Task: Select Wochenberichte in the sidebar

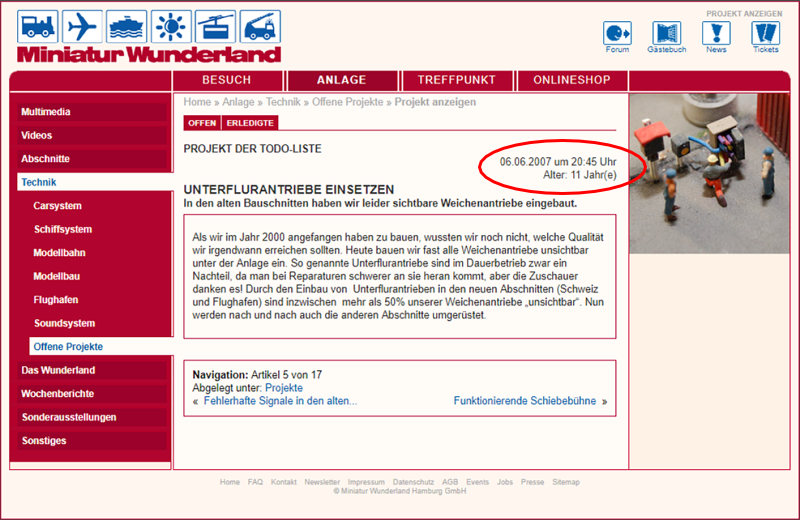Action: point(92,393)
